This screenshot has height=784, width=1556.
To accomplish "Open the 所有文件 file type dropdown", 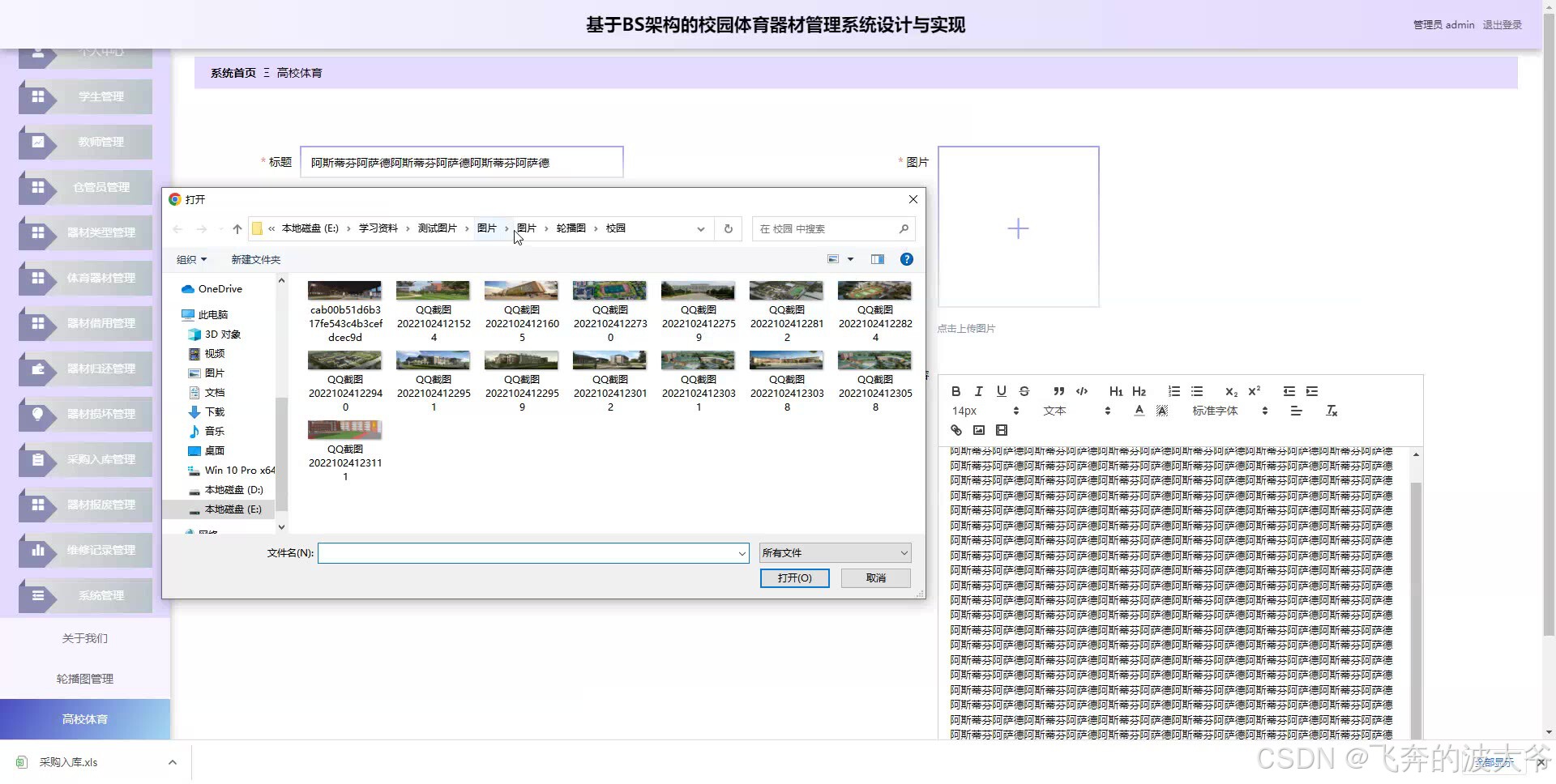I will click(836, 552).
